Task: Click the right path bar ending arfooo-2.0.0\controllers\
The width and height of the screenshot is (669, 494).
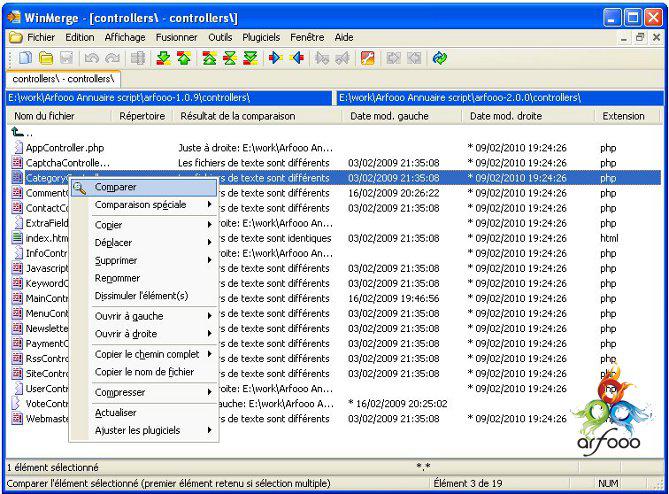Action: pyautogui.click(x=500, y=98)
